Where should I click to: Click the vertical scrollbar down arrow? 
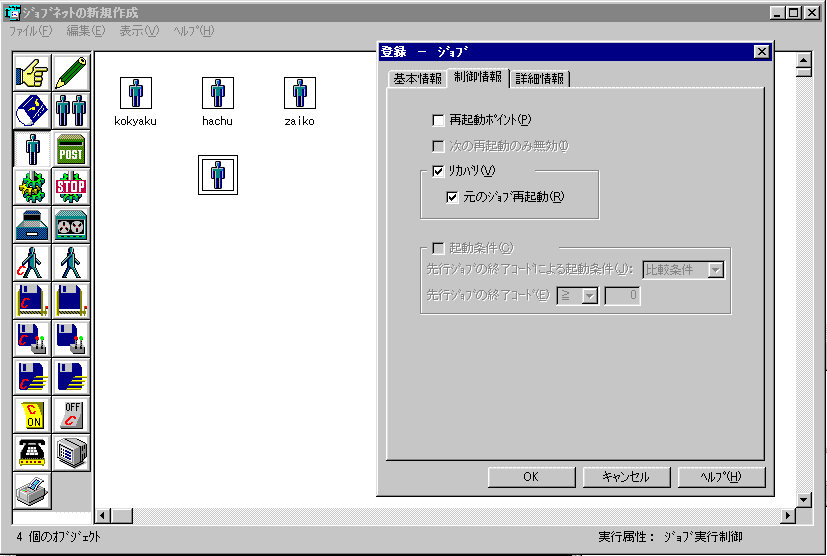click(x=803, y=499)
